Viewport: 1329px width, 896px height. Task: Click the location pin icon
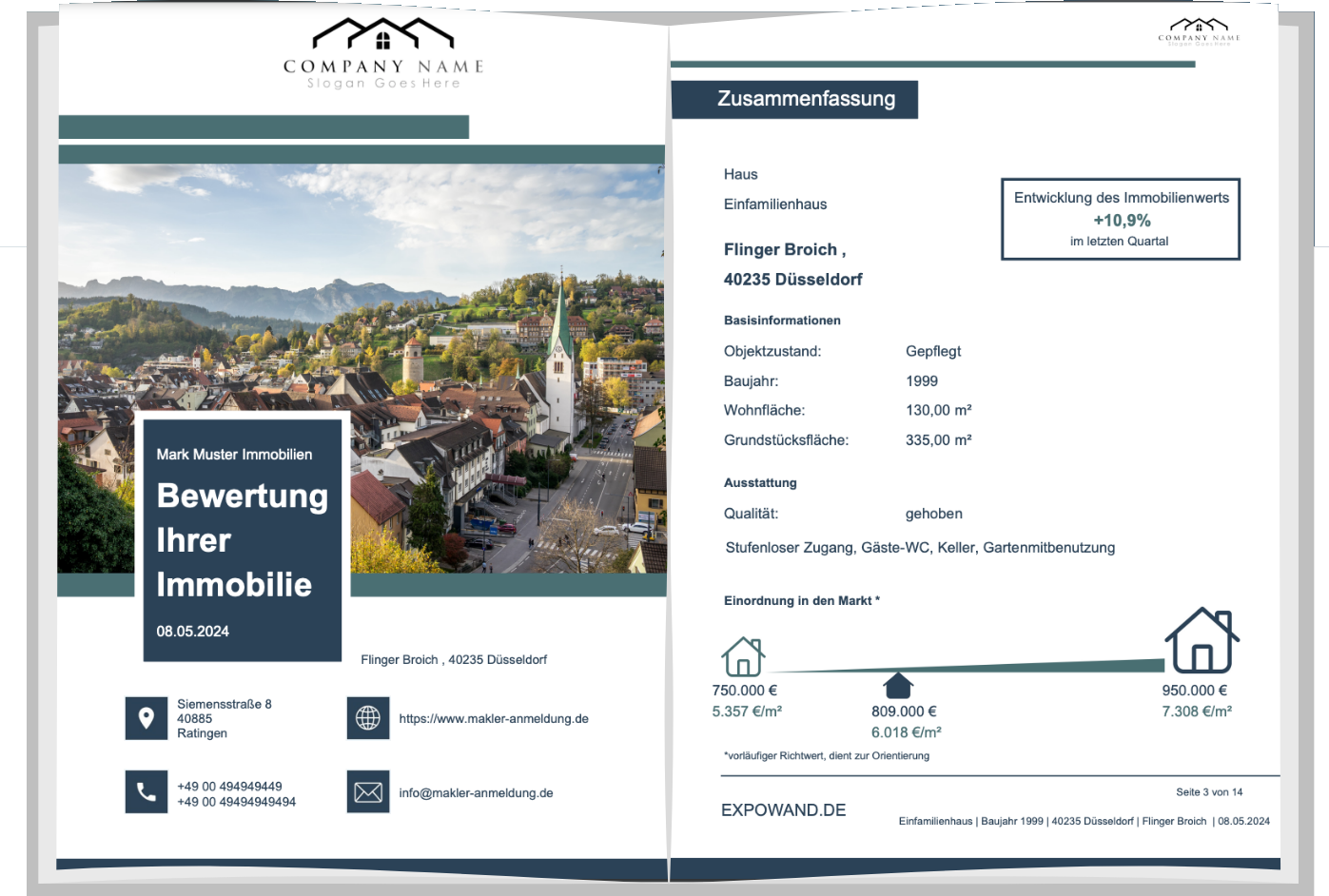(x=146, y=718)
